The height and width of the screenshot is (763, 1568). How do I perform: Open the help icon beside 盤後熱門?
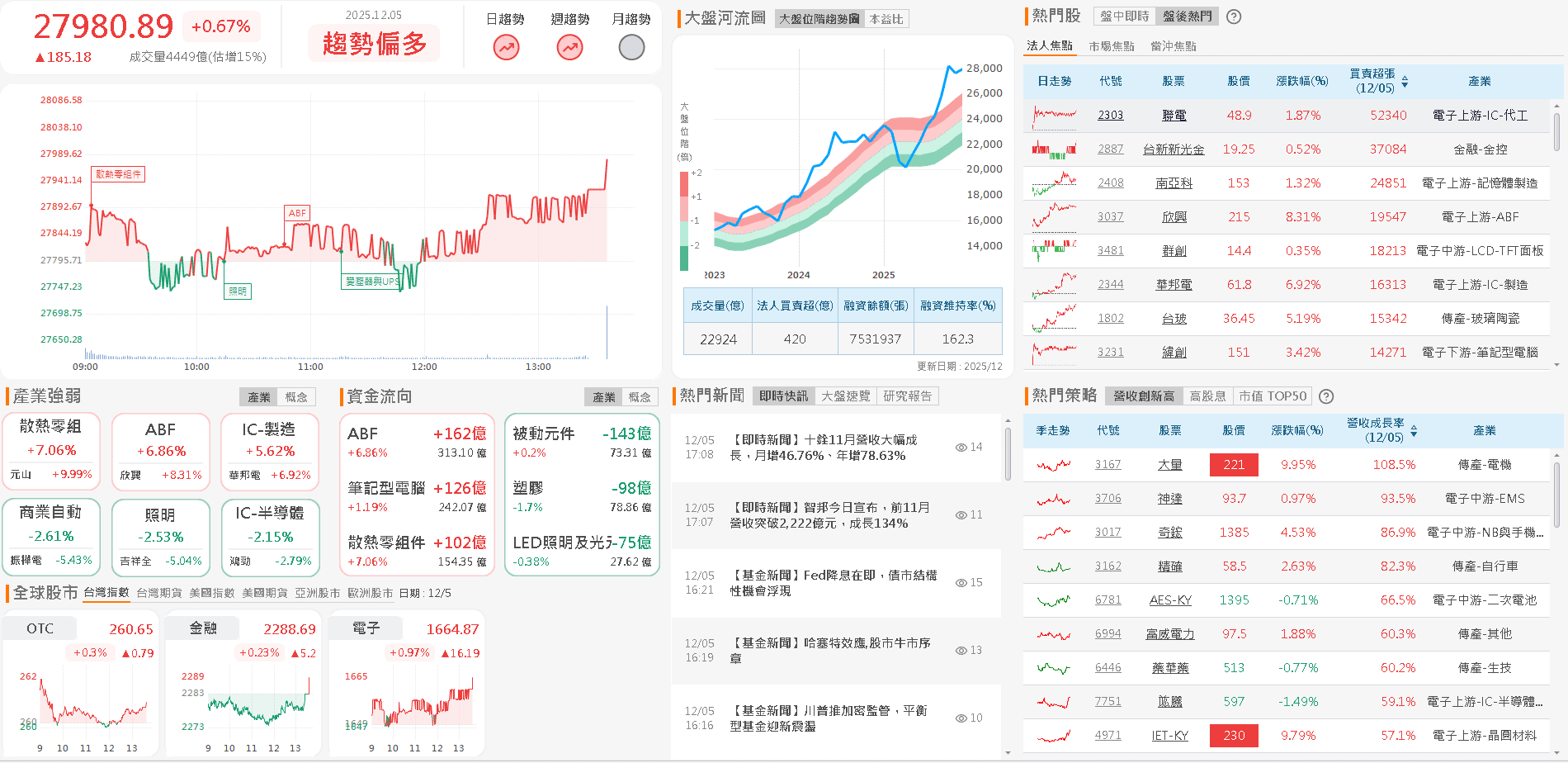pos(1233,16)
